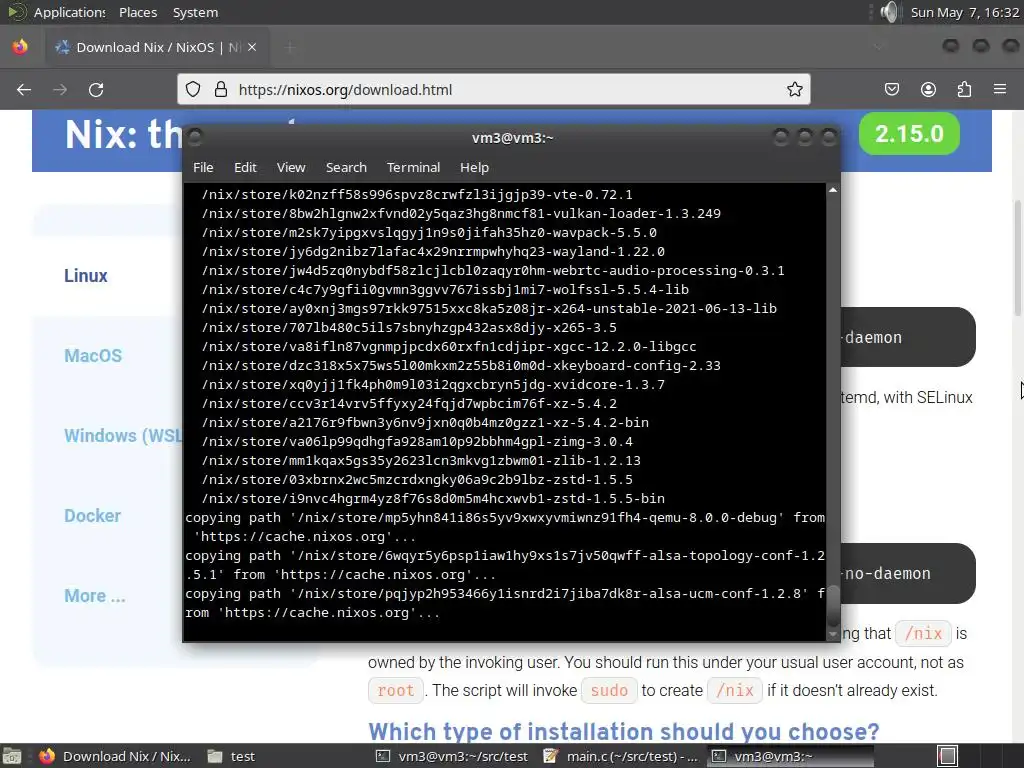
Task: Select Linux in the sidebar
Action: 86,276
